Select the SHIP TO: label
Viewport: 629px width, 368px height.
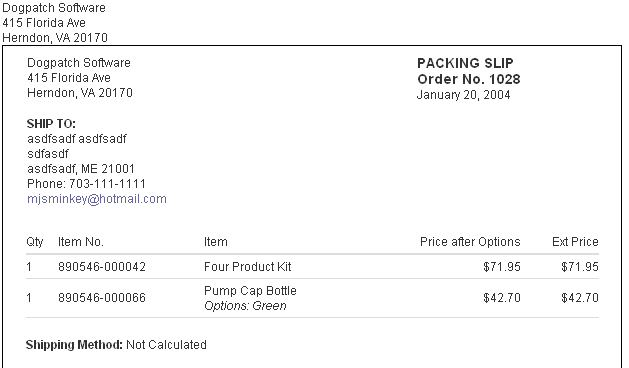tap(51, 124)
